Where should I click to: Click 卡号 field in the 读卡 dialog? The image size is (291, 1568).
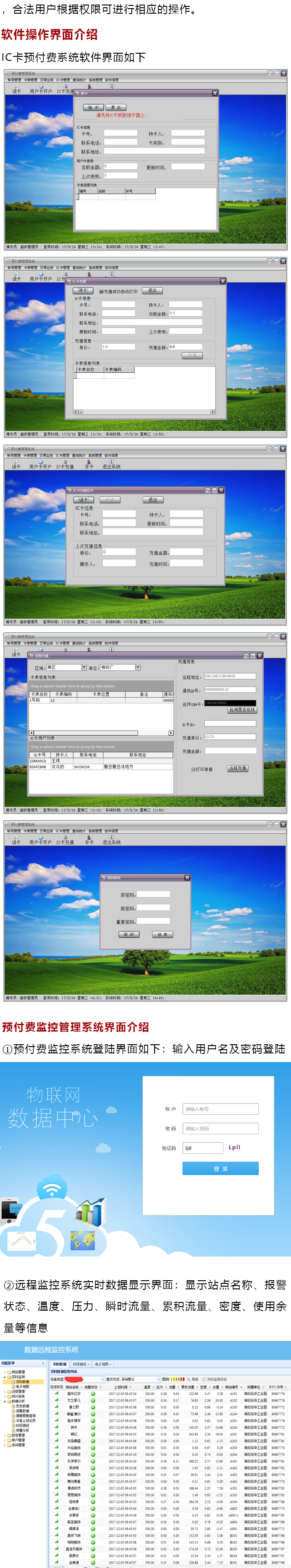pos(120,133)
